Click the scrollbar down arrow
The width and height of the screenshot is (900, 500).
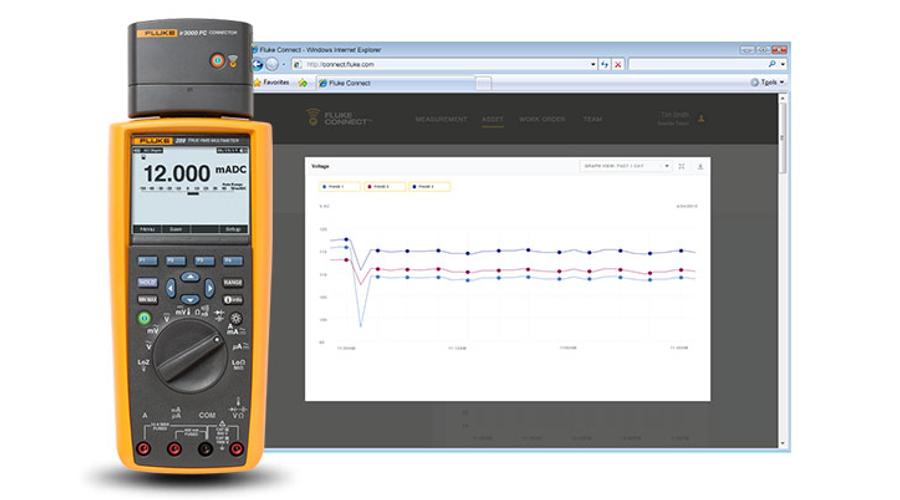782,443
